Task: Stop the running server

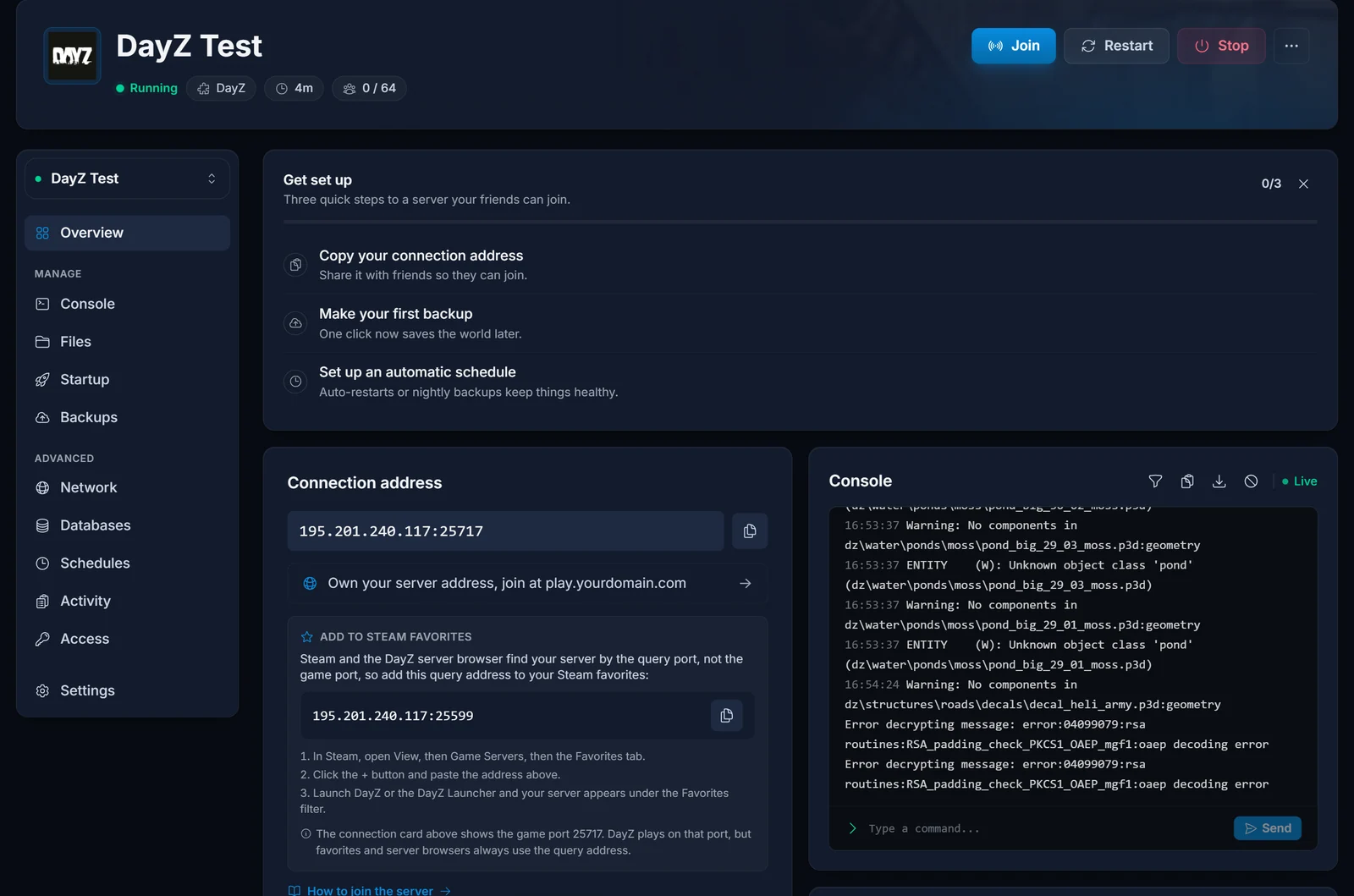Action: tap(1221, 46)
